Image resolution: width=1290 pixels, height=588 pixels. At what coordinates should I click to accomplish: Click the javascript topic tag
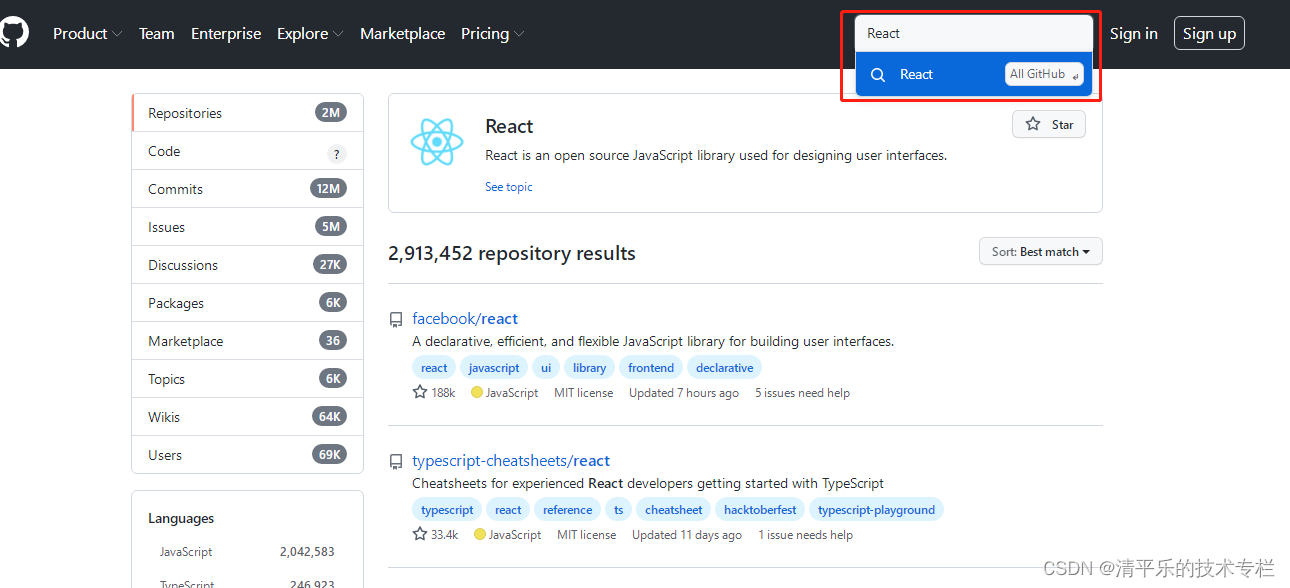[x=494, y=368]
